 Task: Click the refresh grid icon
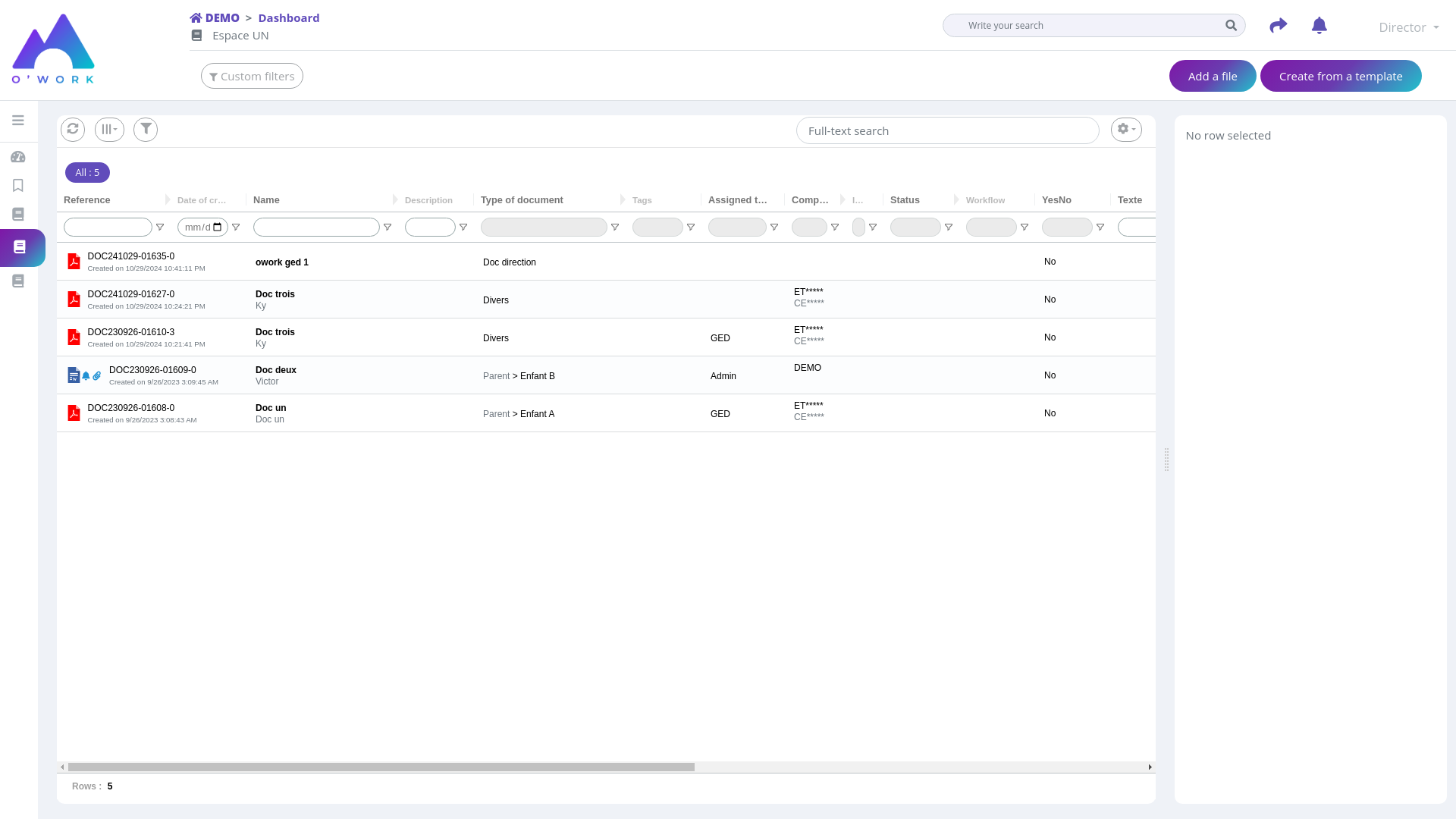pyautogui.click(x=73, y=129)
